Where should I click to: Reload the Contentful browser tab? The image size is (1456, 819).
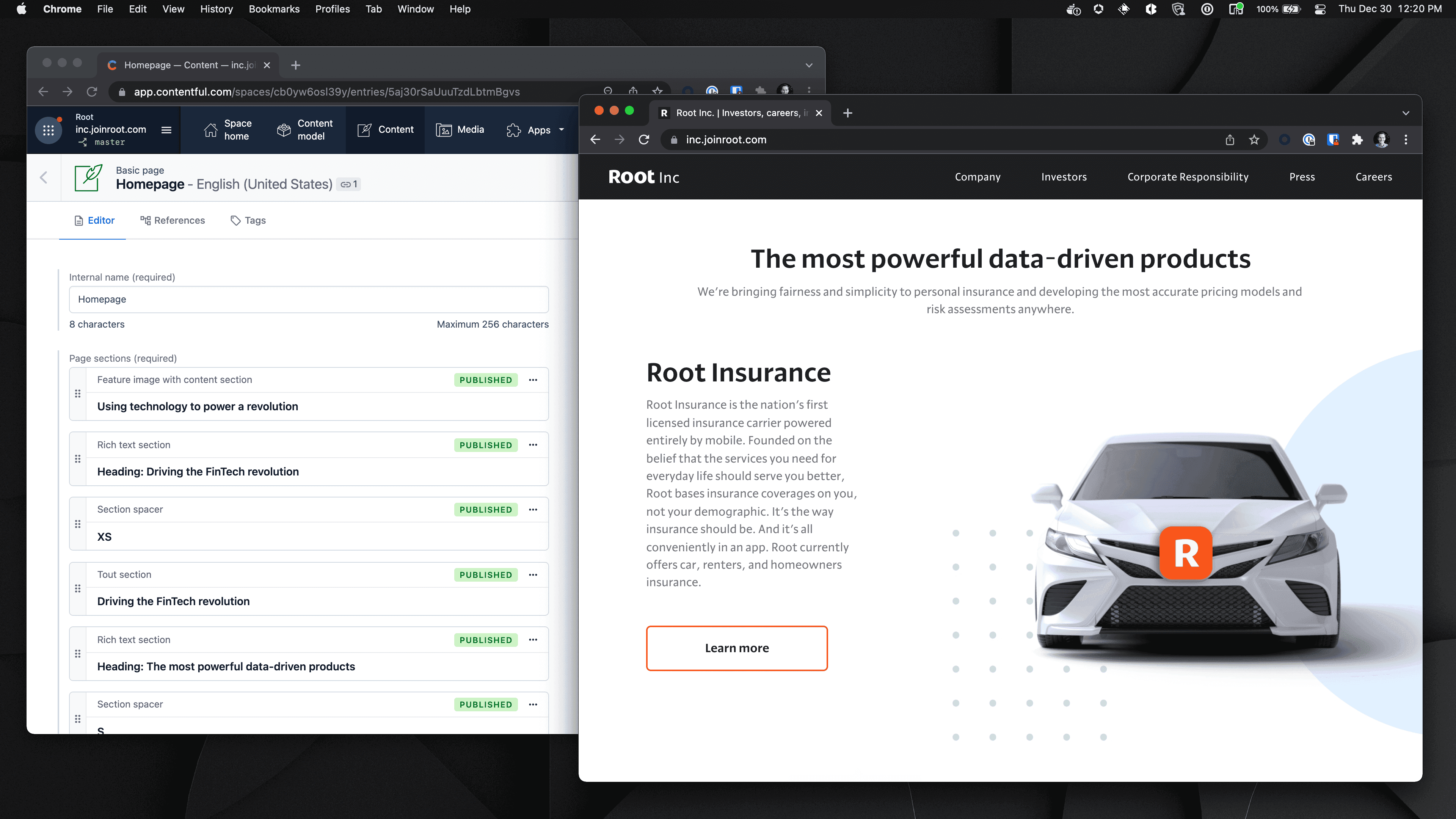(91, 91)
